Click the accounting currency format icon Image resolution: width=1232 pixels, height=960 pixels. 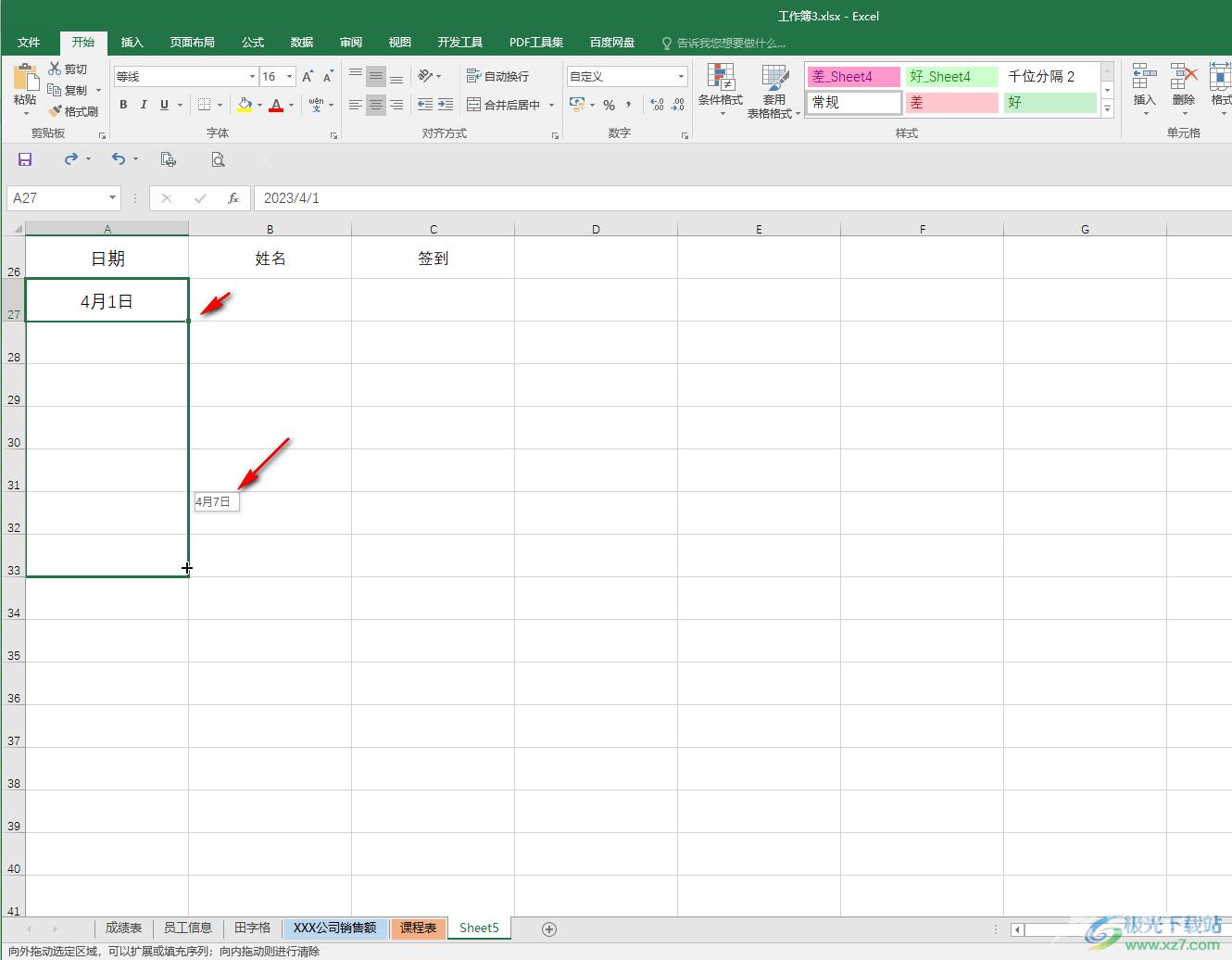coord(577,105)
